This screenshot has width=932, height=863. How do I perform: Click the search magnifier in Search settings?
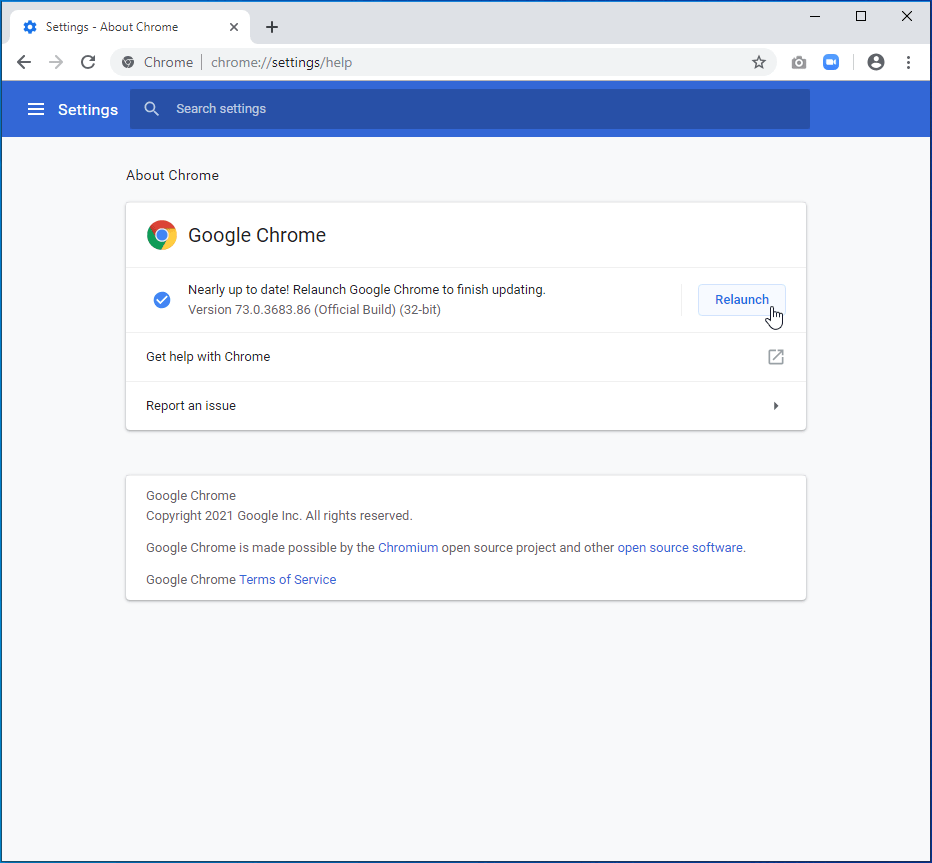click(x=151, y=109)
